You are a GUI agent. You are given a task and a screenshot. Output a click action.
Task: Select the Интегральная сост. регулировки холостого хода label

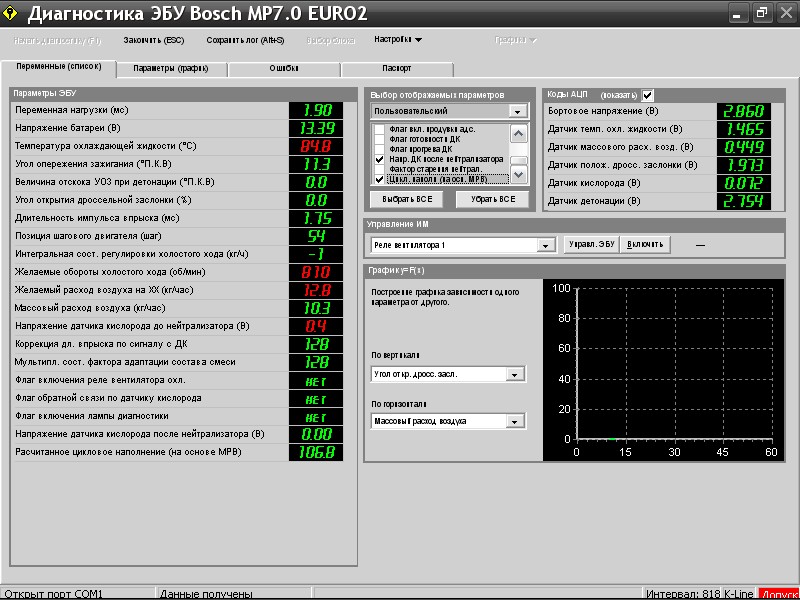point(132,254)
